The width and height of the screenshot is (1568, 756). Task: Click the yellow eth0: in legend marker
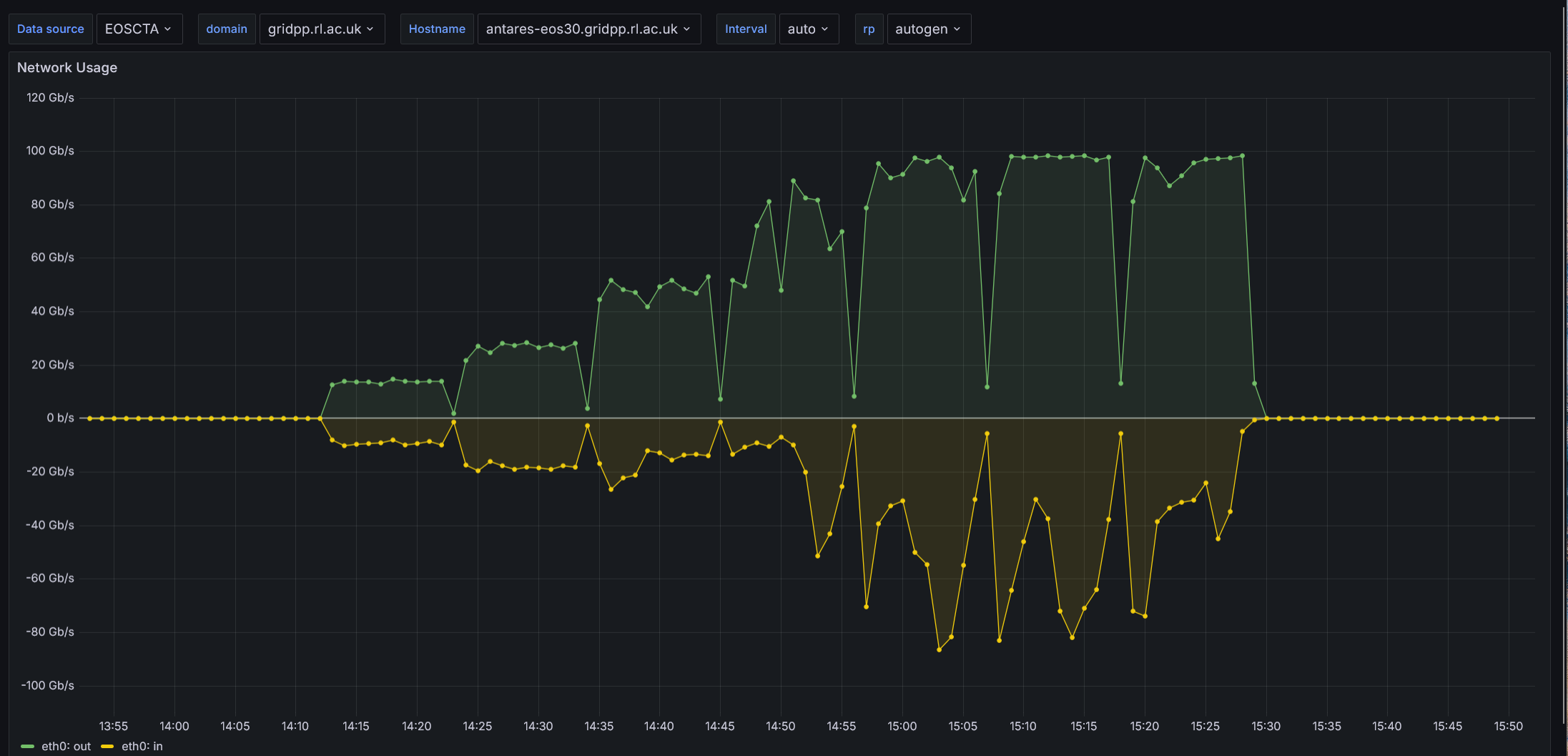[x=107, y=746]
